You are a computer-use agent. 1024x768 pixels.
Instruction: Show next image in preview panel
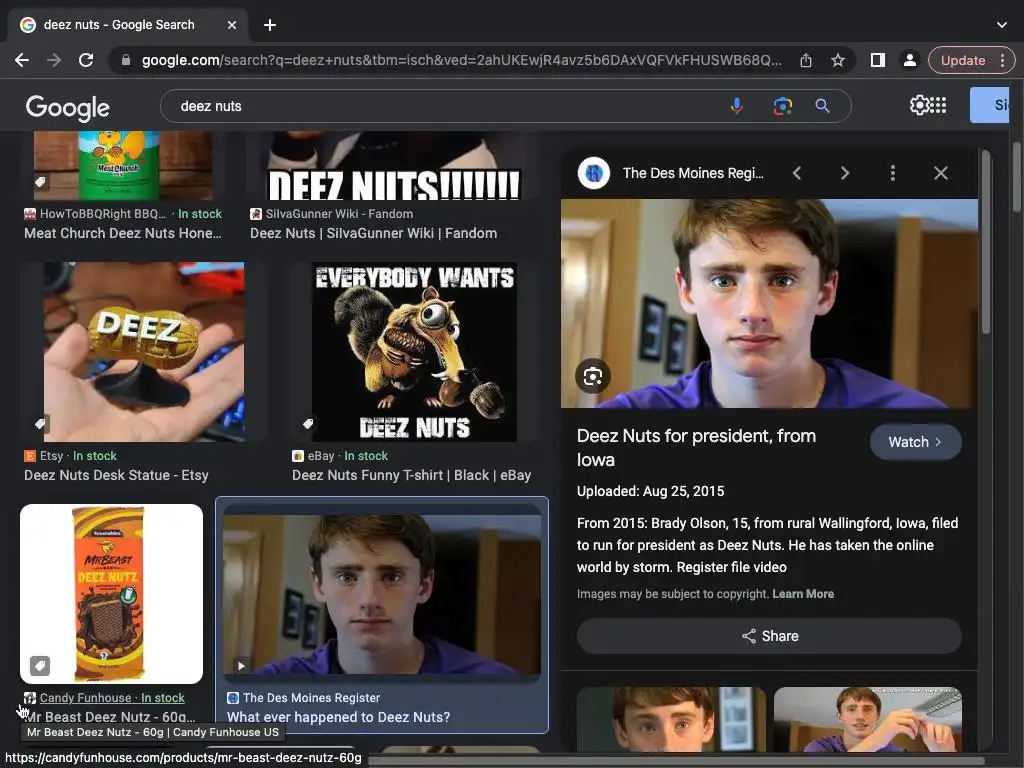(x=845, y=173)
